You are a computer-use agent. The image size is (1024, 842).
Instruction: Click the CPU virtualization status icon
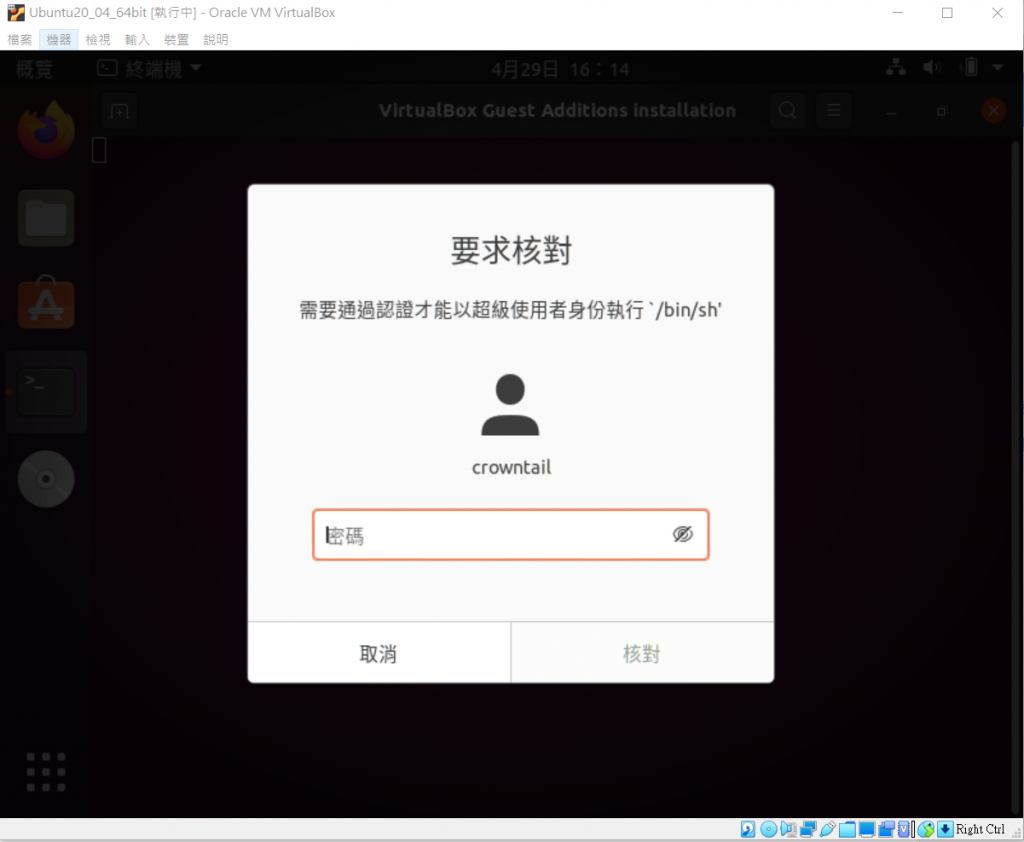pos(904,830)
